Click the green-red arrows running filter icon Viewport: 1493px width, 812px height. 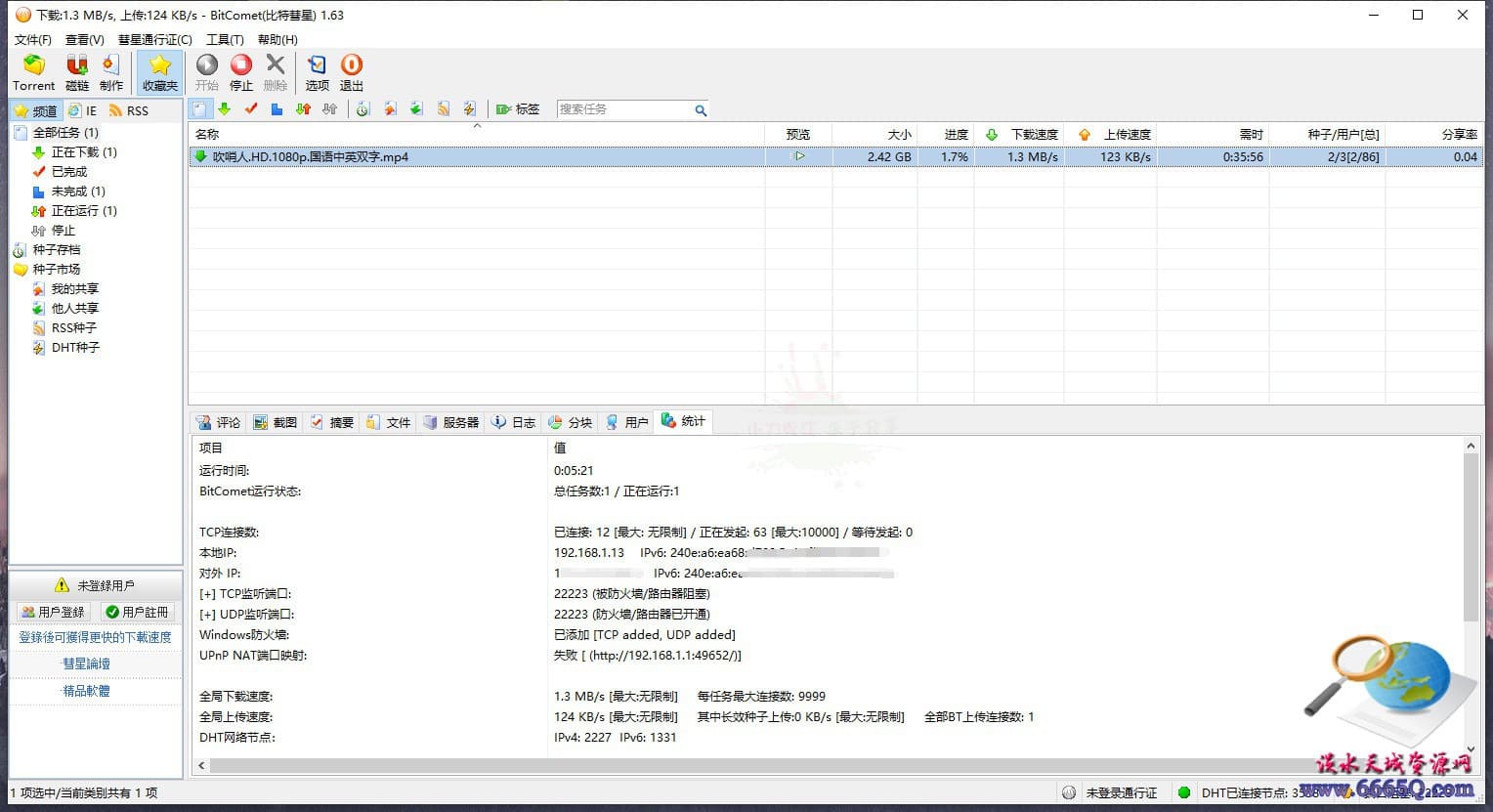click(303, 109)
